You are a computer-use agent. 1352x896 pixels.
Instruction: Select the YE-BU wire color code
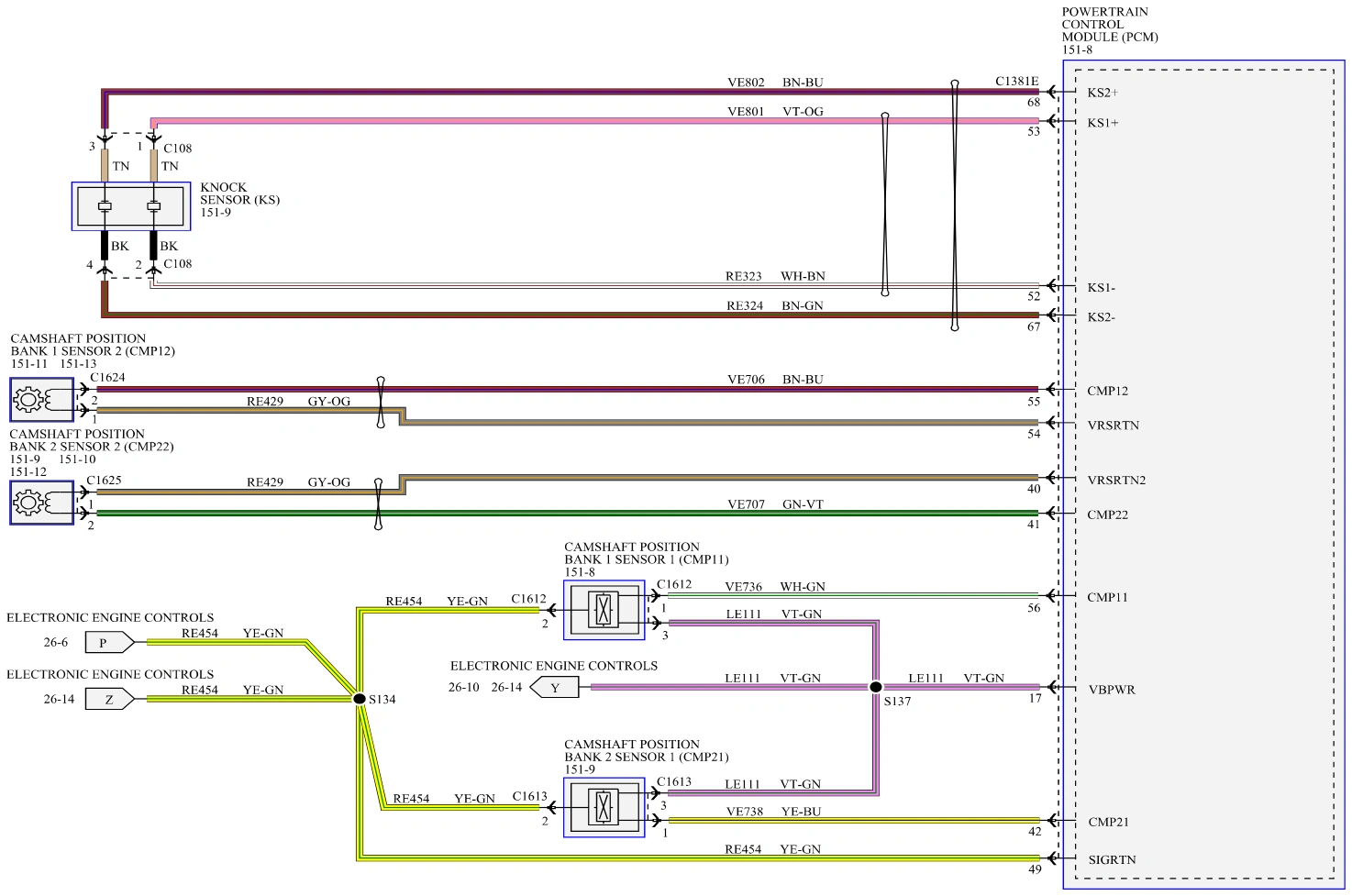[x=802, y=812]
